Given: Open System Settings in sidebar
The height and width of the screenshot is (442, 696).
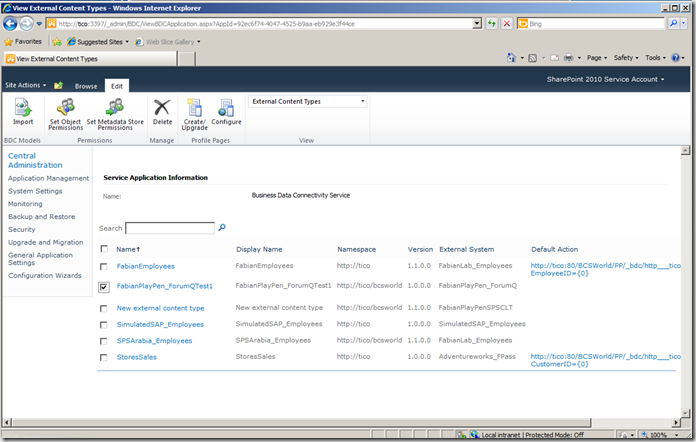Looking at the screenshot, I should pyautogui.click(x=35, y=191).
